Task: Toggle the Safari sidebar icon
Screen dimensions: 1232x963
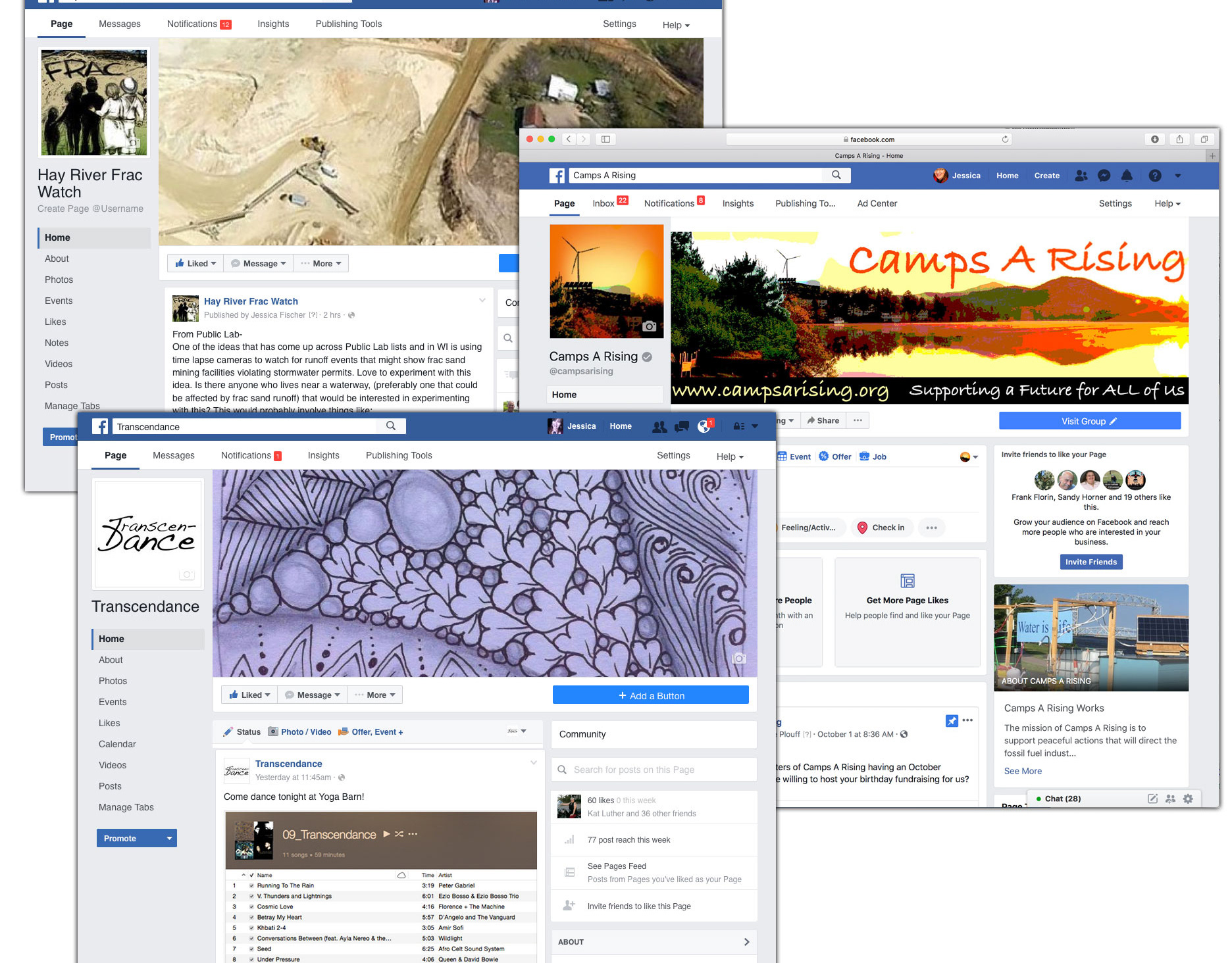Action: point(605,139)
